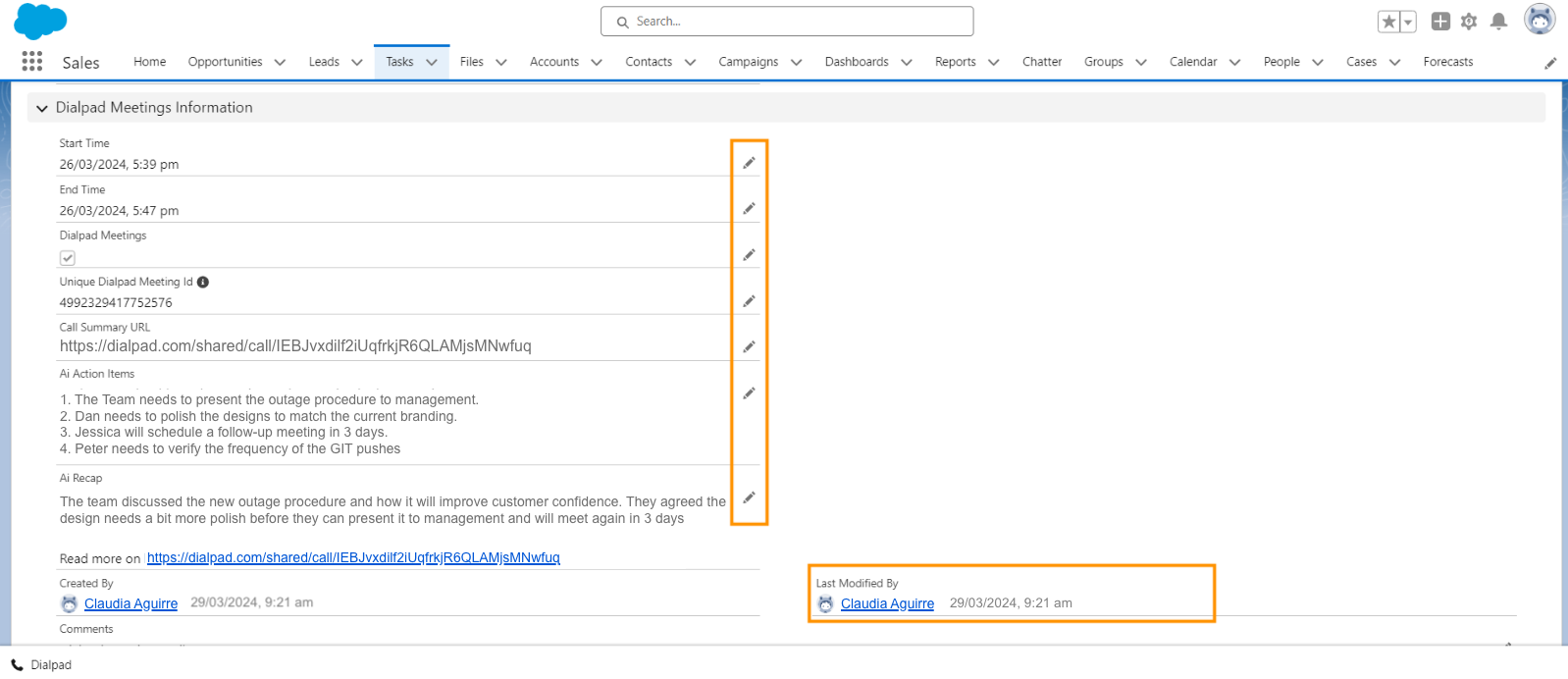Screen dimensions: 1568x679
Task: Expand the Leads menu chevron
Action: [357, 62]
